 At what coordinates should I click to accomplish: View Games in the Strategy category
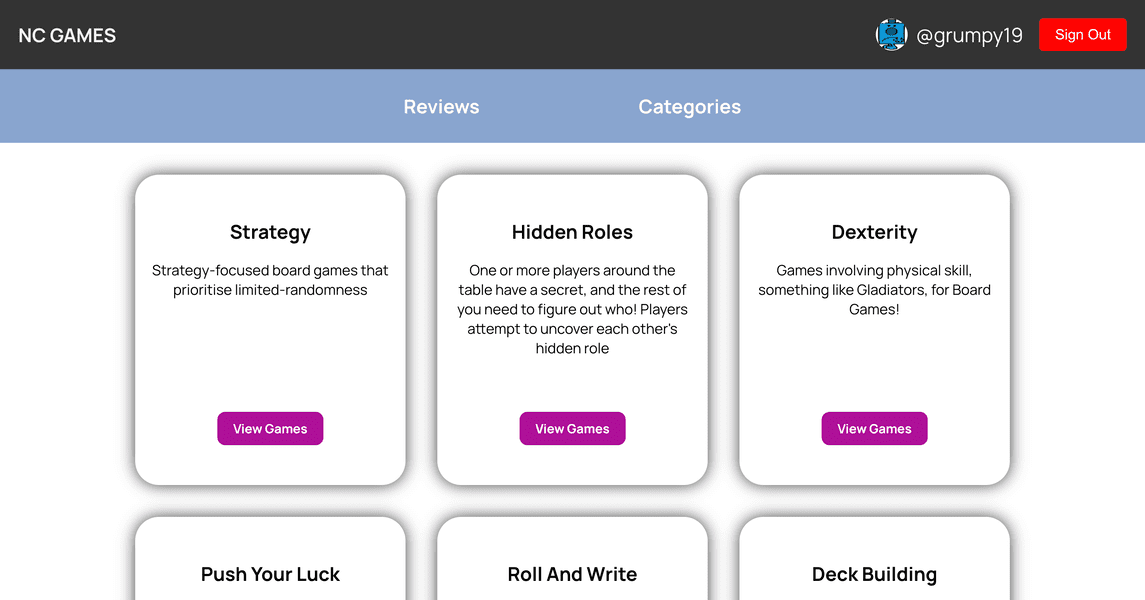pyautogui.click(x=270, y=428)
